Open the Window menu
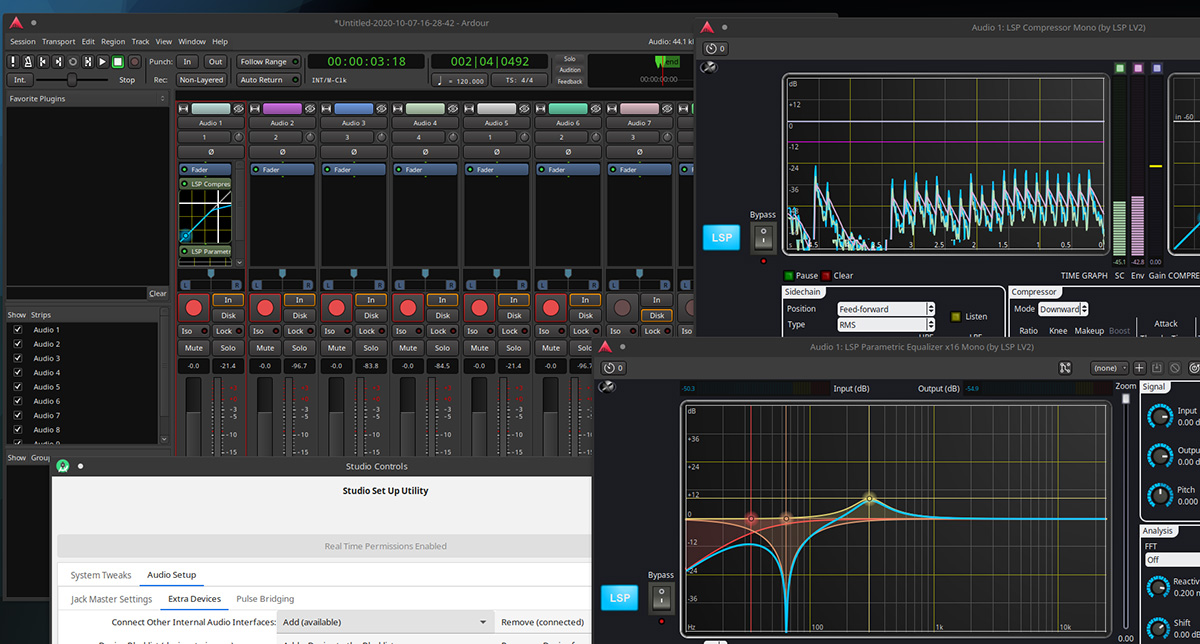 [192, 42]
